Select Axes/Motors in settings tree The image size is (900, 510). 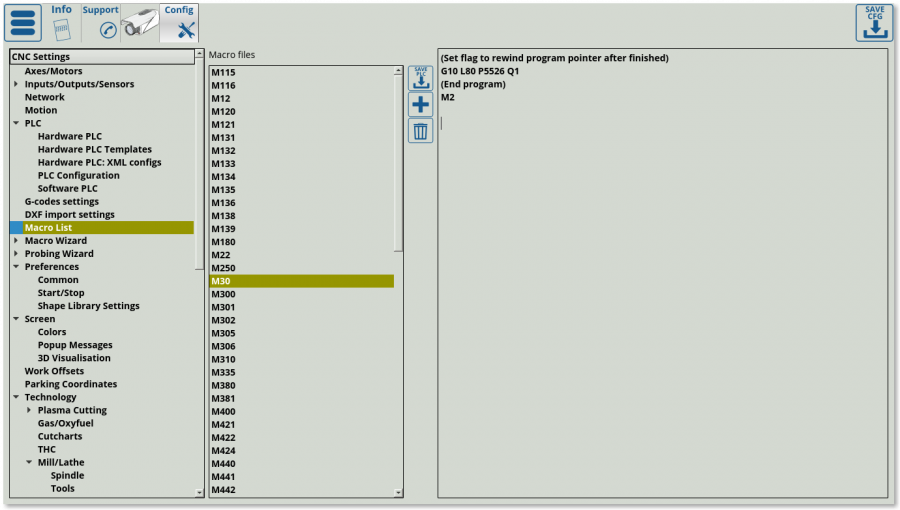(53, 71)
